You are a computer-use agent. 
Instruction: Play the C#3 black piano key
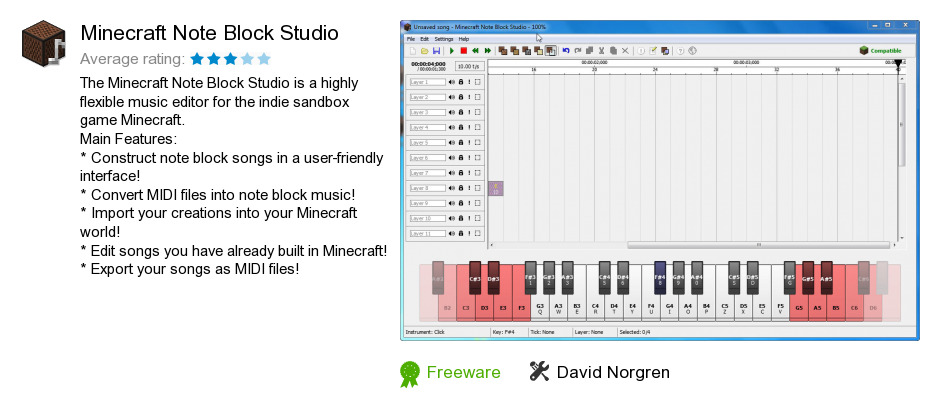(475, 278)
